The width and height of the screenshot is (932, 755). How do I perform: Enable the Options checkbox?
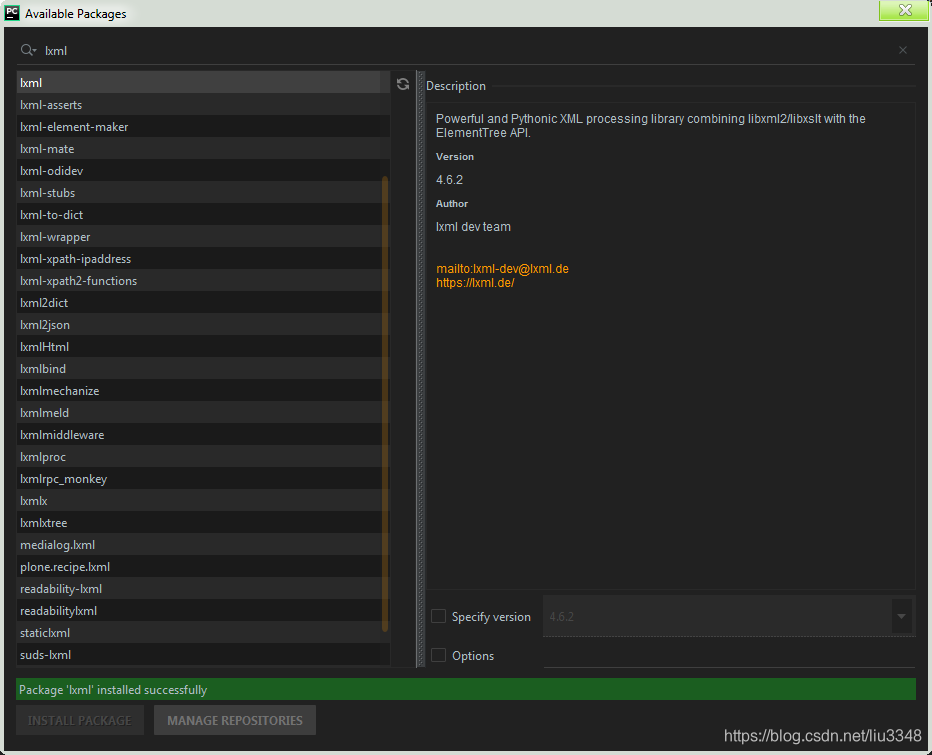438,655
